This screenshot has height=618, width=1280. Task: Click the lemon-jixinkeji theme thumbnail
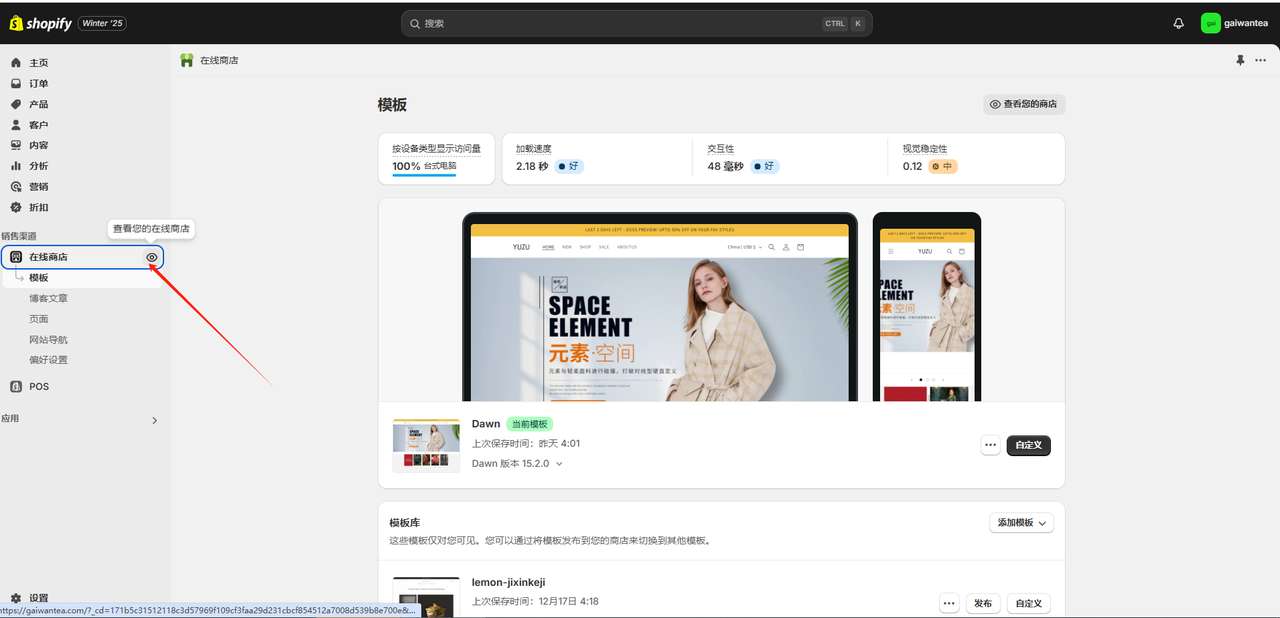click(x=426, y=597)
